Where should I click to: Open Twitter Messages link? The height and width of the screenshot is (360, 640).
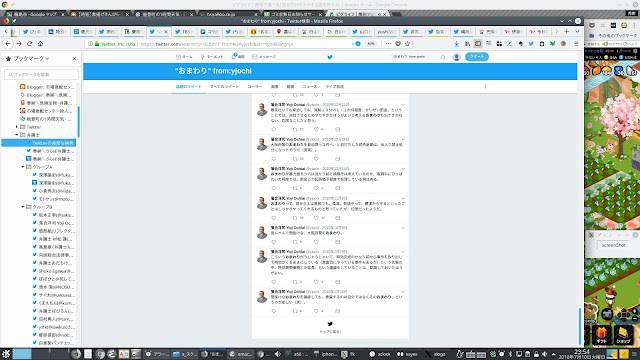pyautogui.click(x=264, y=57)
